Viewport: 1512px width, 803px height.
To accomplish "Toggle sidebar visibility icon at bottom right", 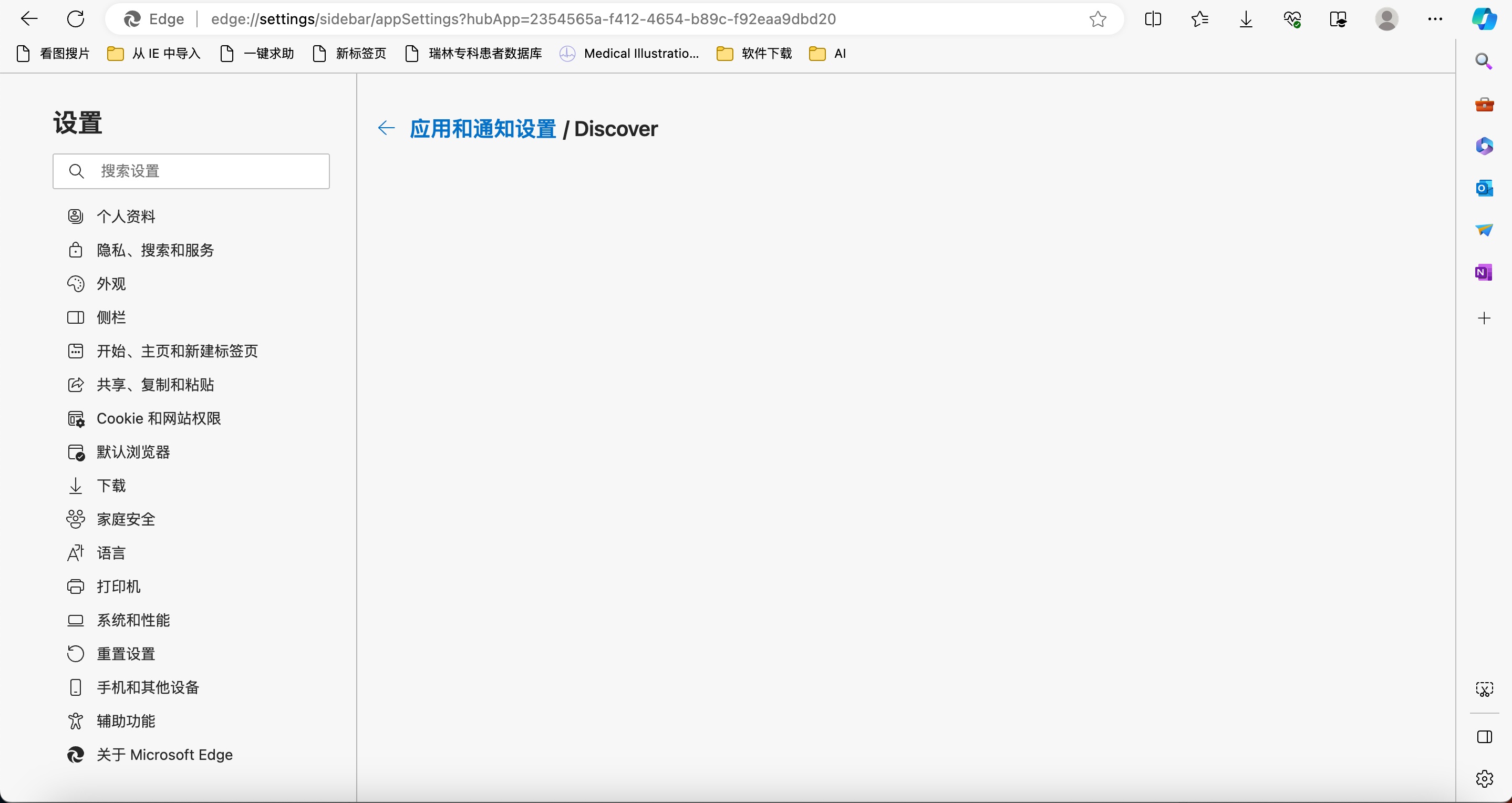I will tap(1484, 737).
